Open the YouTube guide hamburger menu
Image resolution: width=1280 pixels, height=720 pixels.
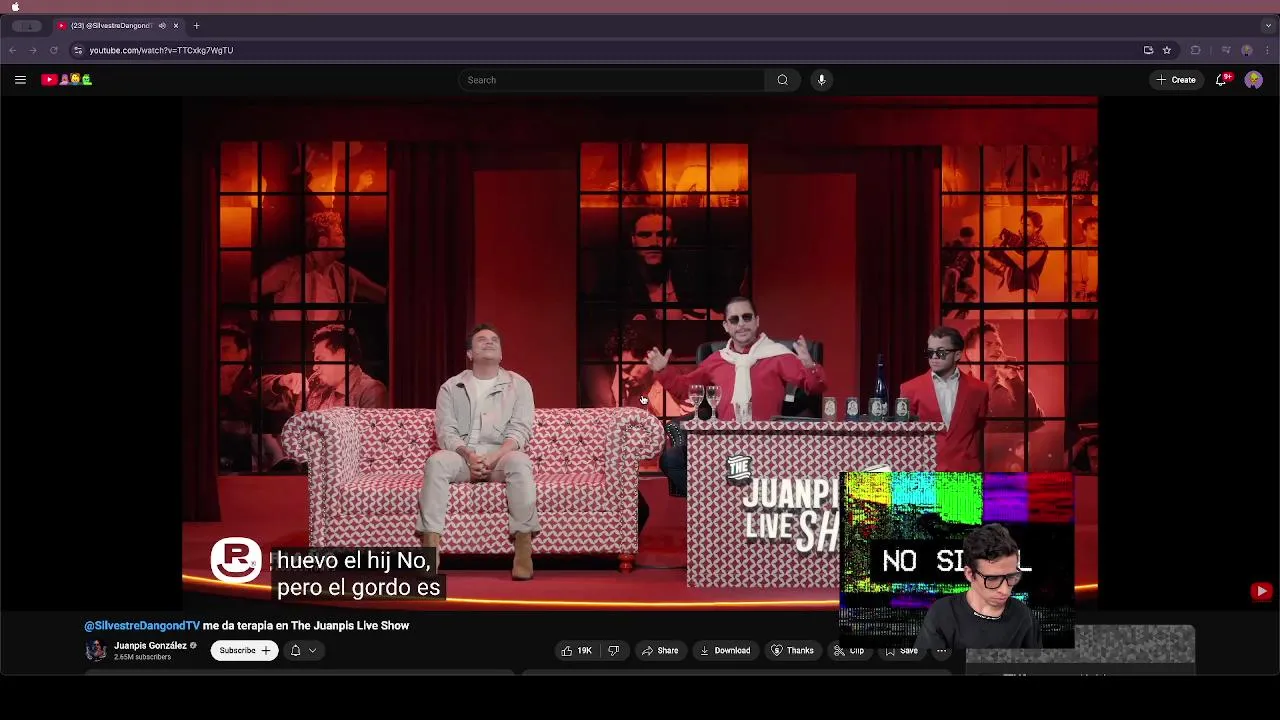(20, 80)
